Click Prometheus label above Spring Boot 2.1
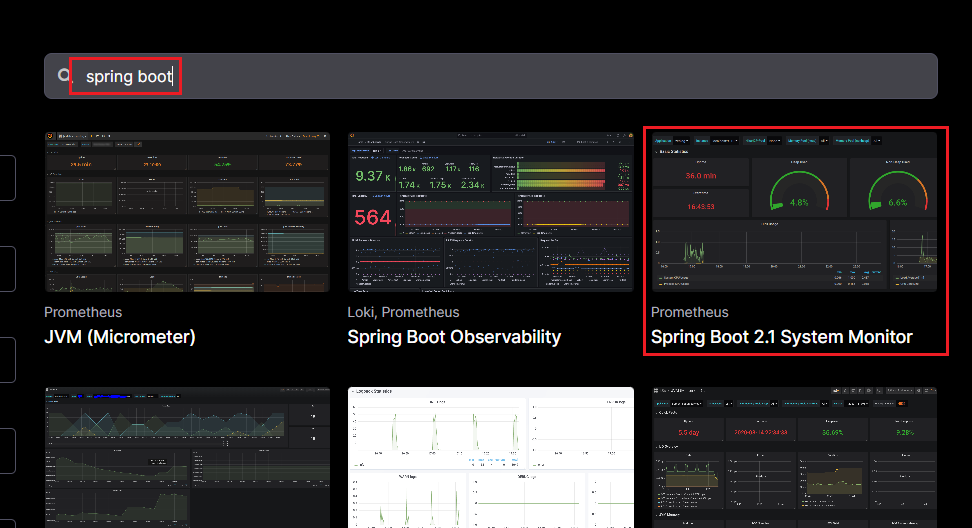972x528 pixels. point(690,312)
